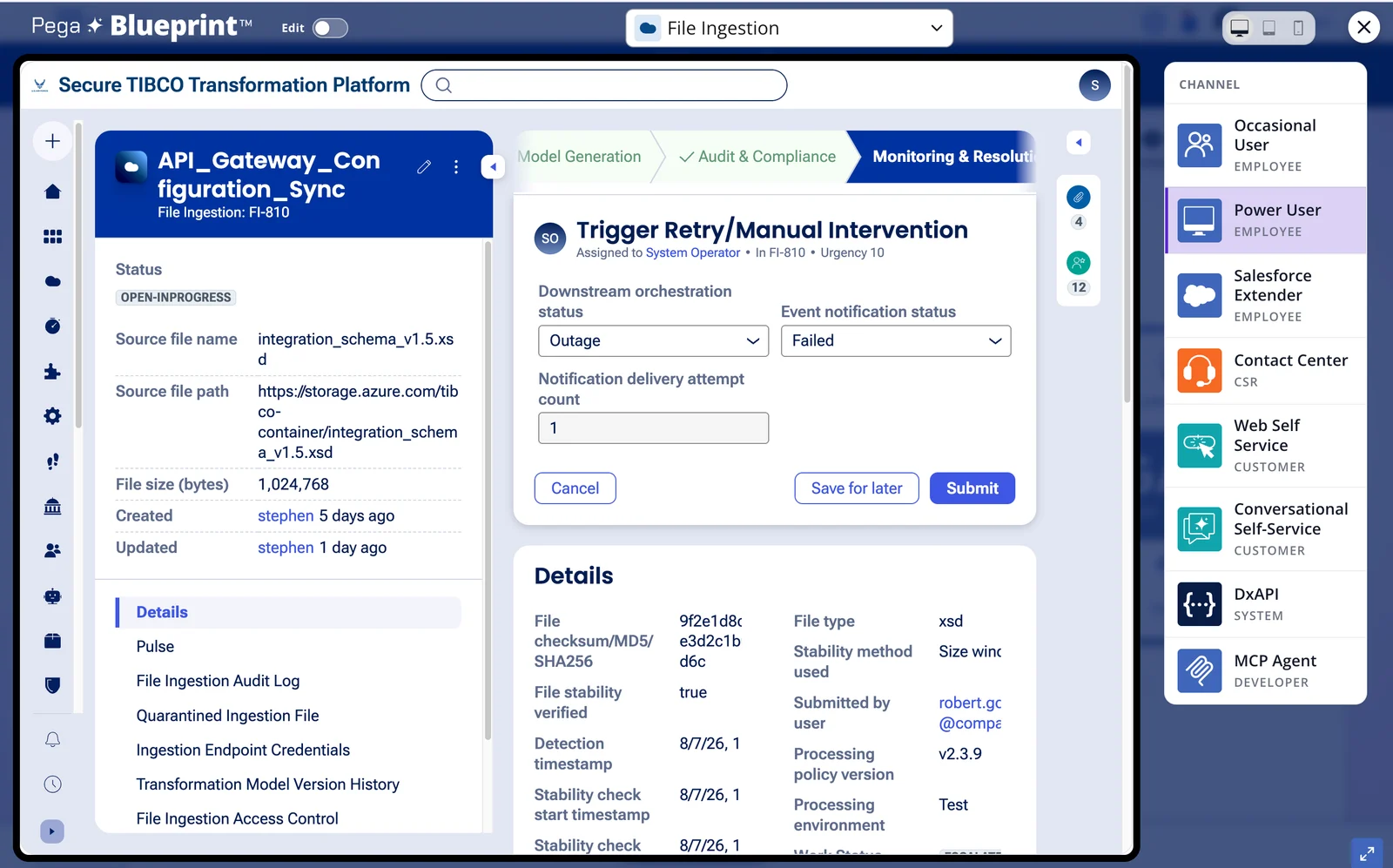Screen dimensions: 1393x868
Task: Choose Power User channel
Action: point(1265,220)
